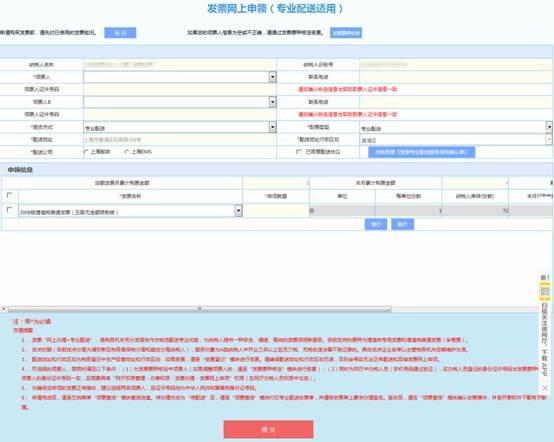Open the 取票类型 dropdown on the right
The height and width of the screenshot is (442, 554).
[549, 126]
